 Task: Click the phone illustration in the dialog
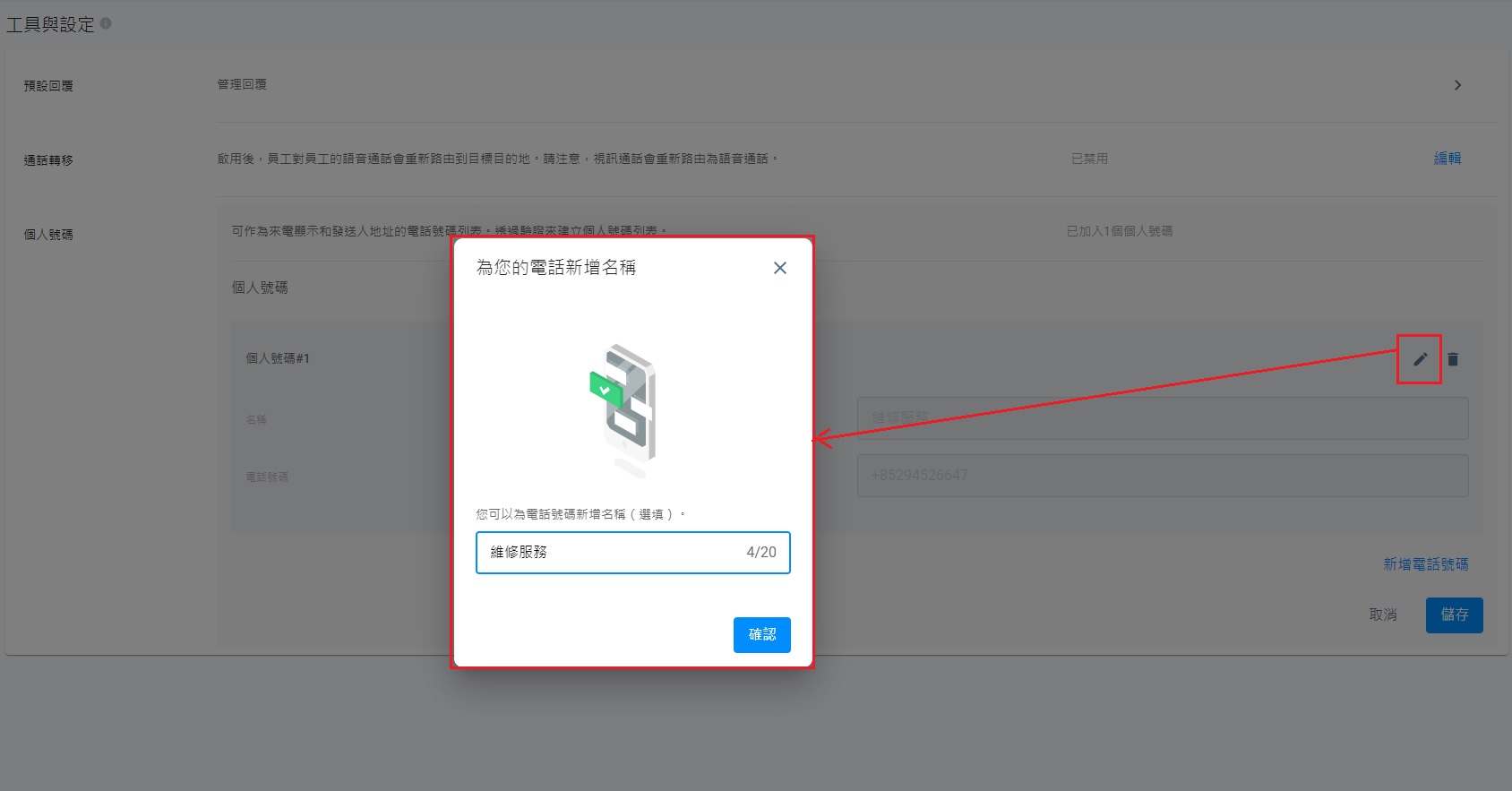coord(623,408)
